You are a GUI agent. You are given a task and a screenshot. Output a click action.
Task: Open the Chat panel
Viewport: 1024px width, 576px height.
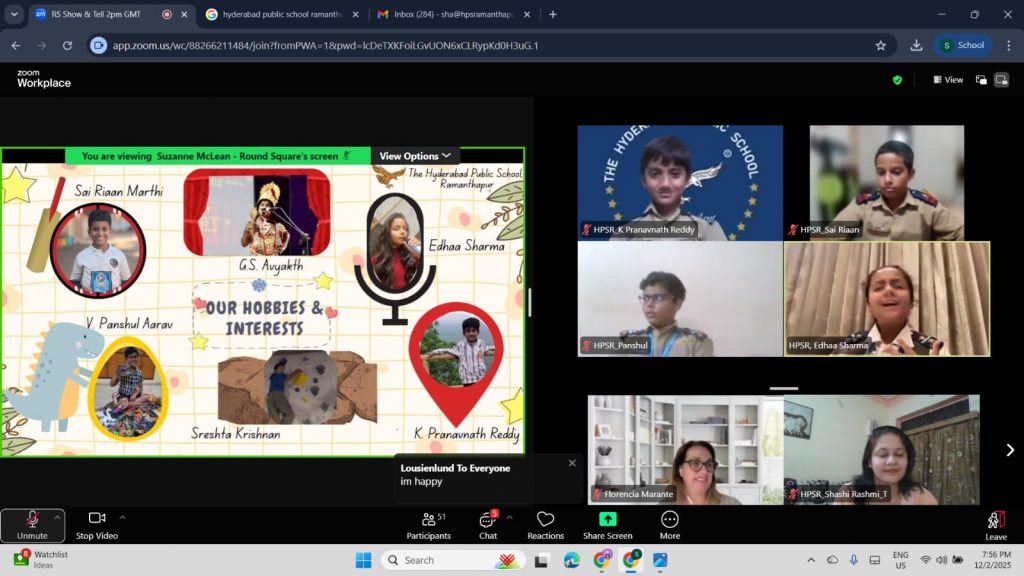487,524
